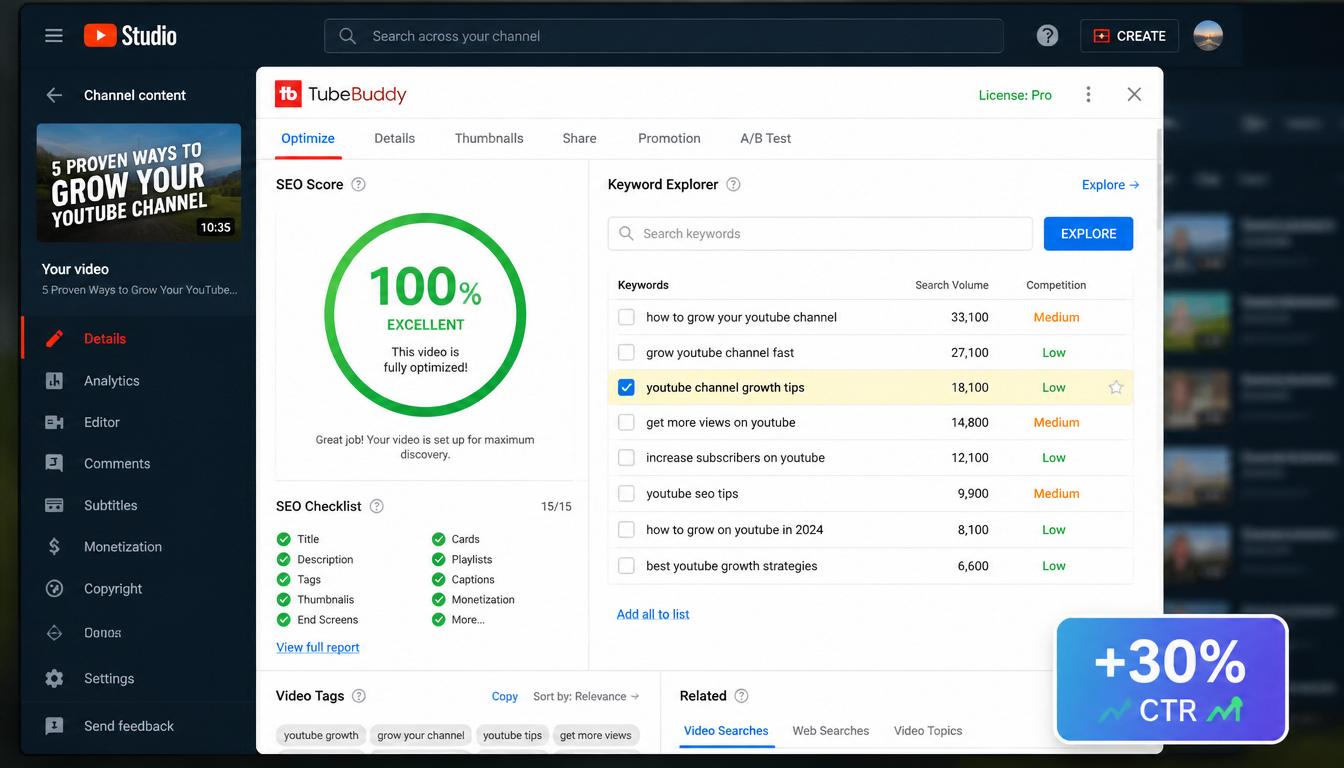Click the Search across your channel field
1344x768 pixels.
click(664, 36)
